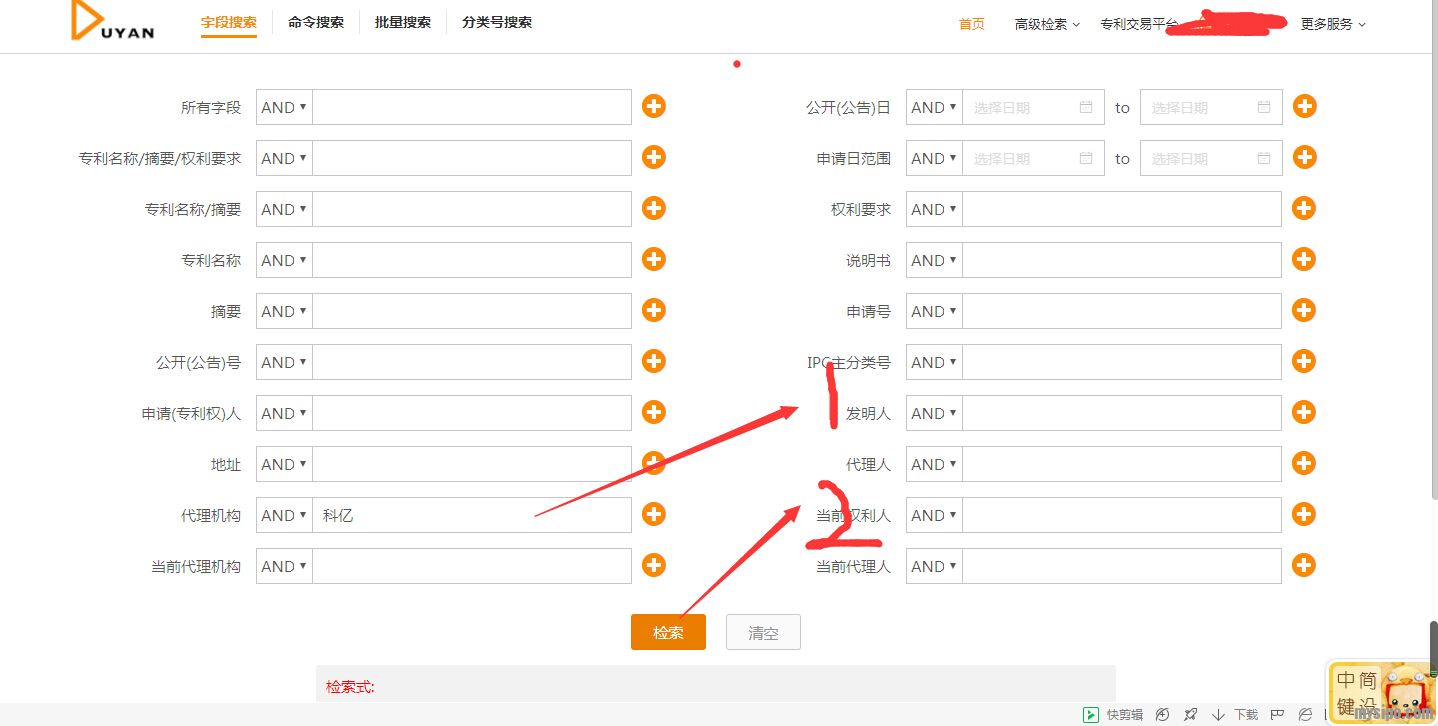Image resolution: width=1438 pixels, height=726 pixels.
Task: Click the DUYAN logo
Action: coord(113,22)
